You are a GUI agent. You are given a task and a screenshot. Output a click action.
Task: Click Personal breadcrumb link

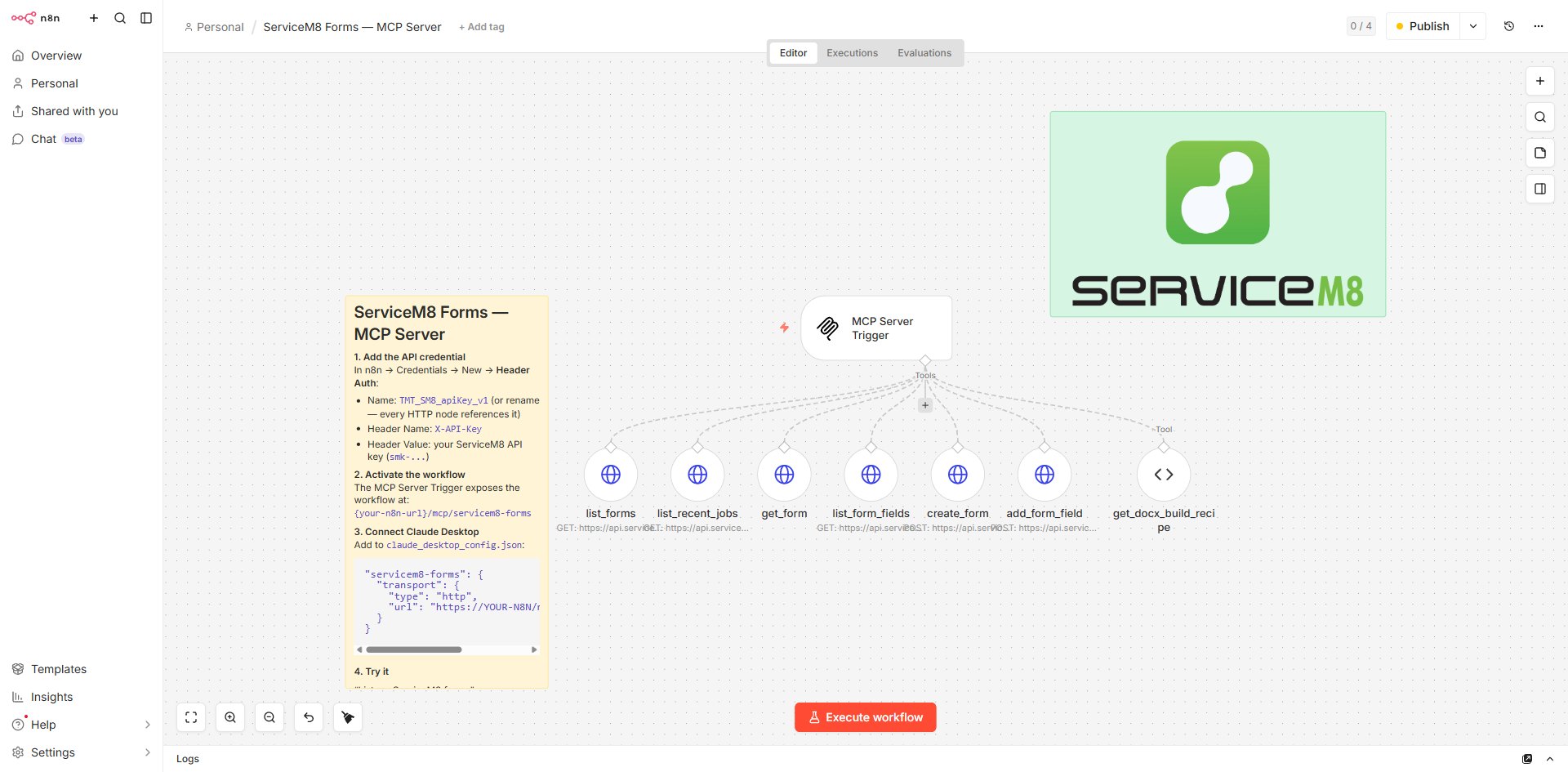214,27
